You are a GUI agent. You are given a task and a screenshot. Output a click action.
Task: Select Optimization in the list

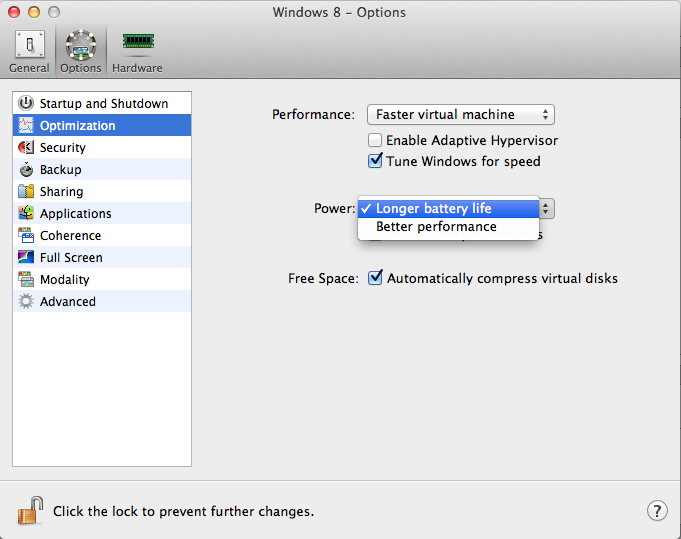(102, 126)
